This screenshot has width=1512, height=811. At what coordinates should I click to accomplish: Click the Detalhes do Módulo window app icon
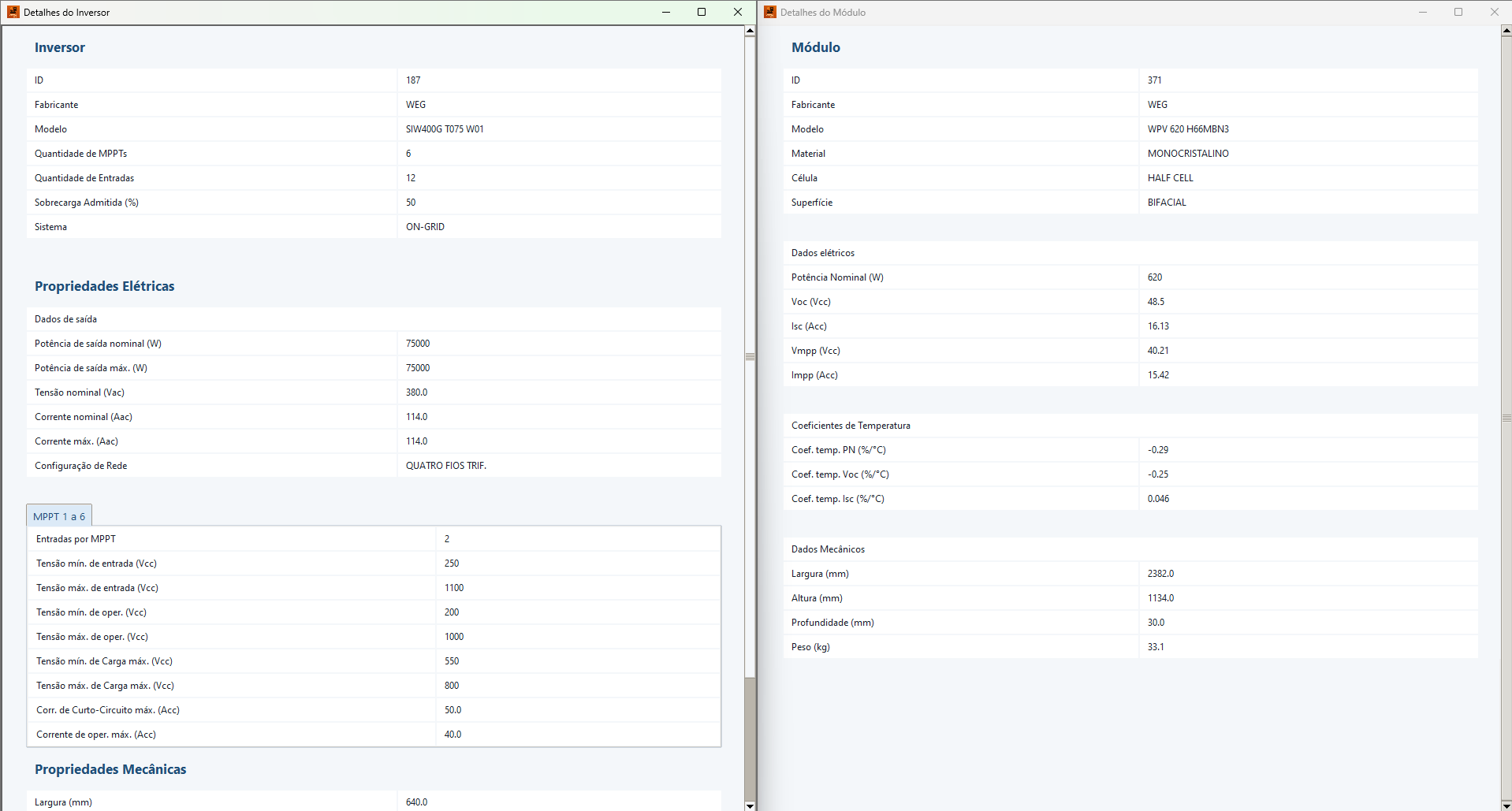point(770,12)
